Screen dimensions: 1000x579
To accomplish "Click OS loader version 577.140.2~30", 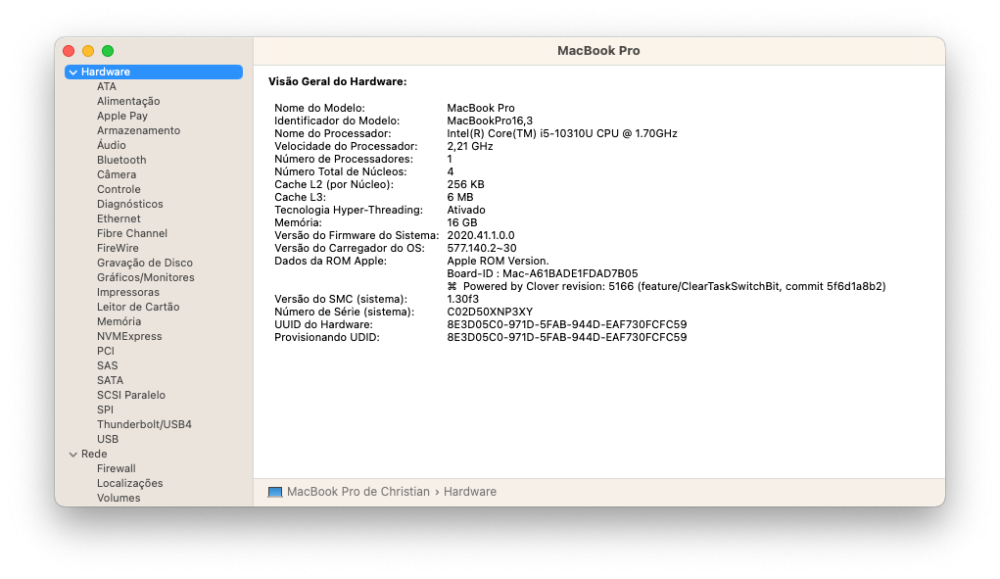I will (482, 248).
